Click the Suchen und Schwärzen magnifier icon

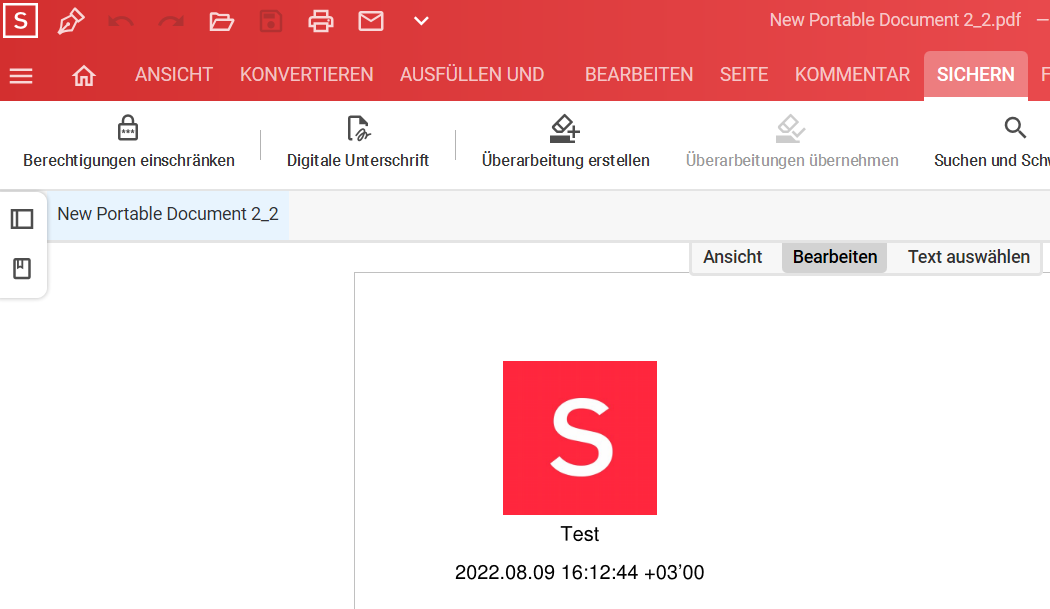[x=1015, y=127]
